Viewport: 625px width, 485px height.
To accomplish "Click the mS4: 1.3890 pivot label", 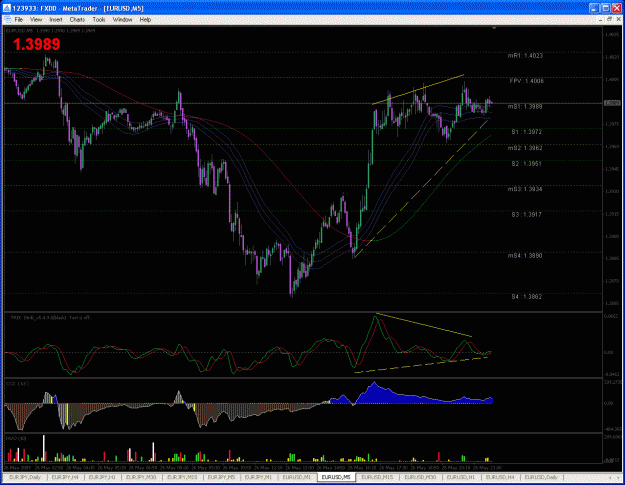I will tap(525, 255).
